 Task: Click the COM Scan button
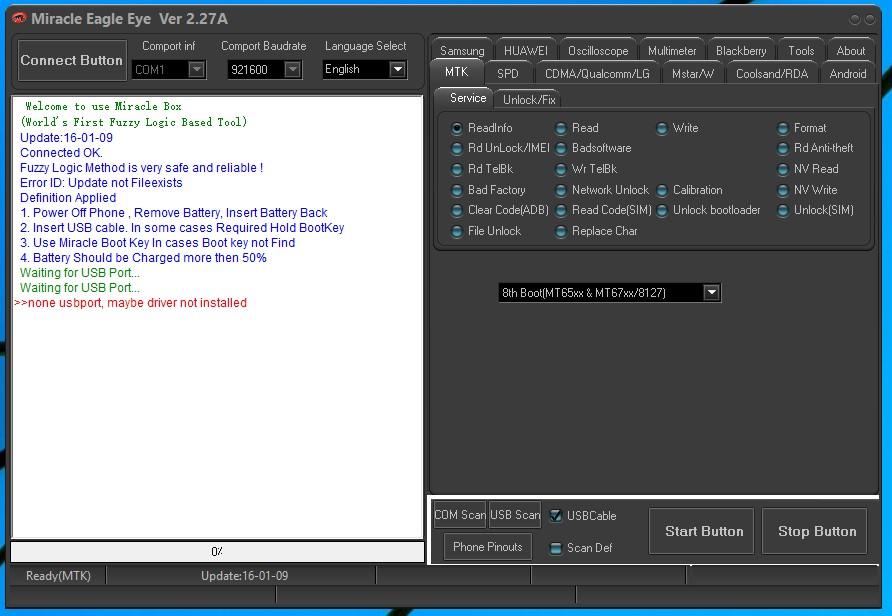click(460, 515)
